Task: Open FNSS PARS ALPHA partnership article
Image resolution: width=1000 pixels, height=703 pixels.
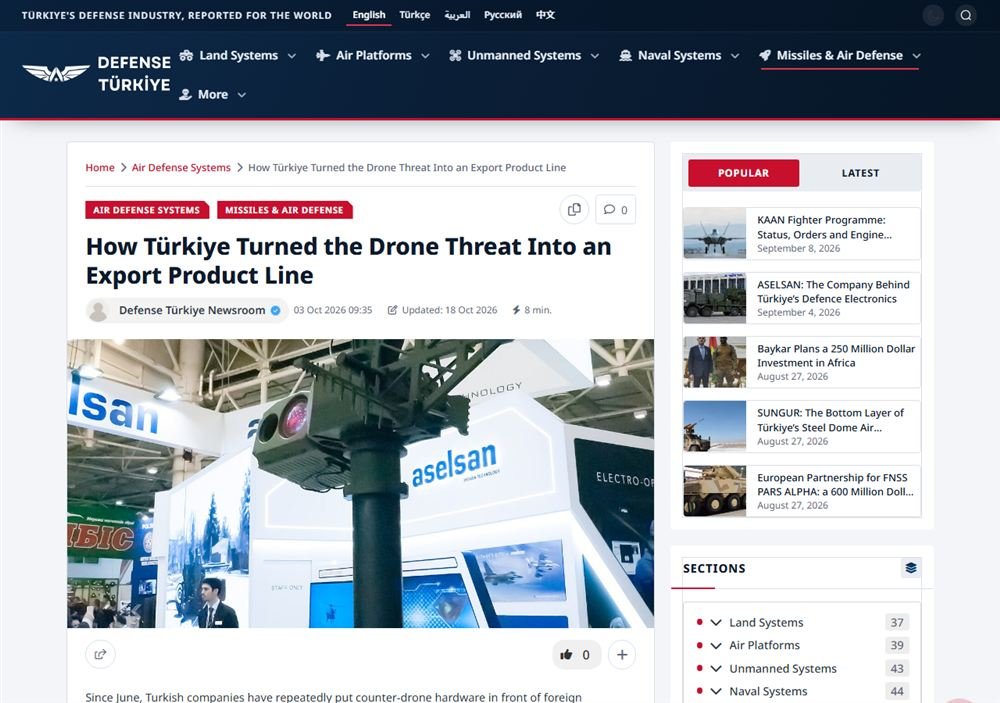Action: tap(835, 484)
